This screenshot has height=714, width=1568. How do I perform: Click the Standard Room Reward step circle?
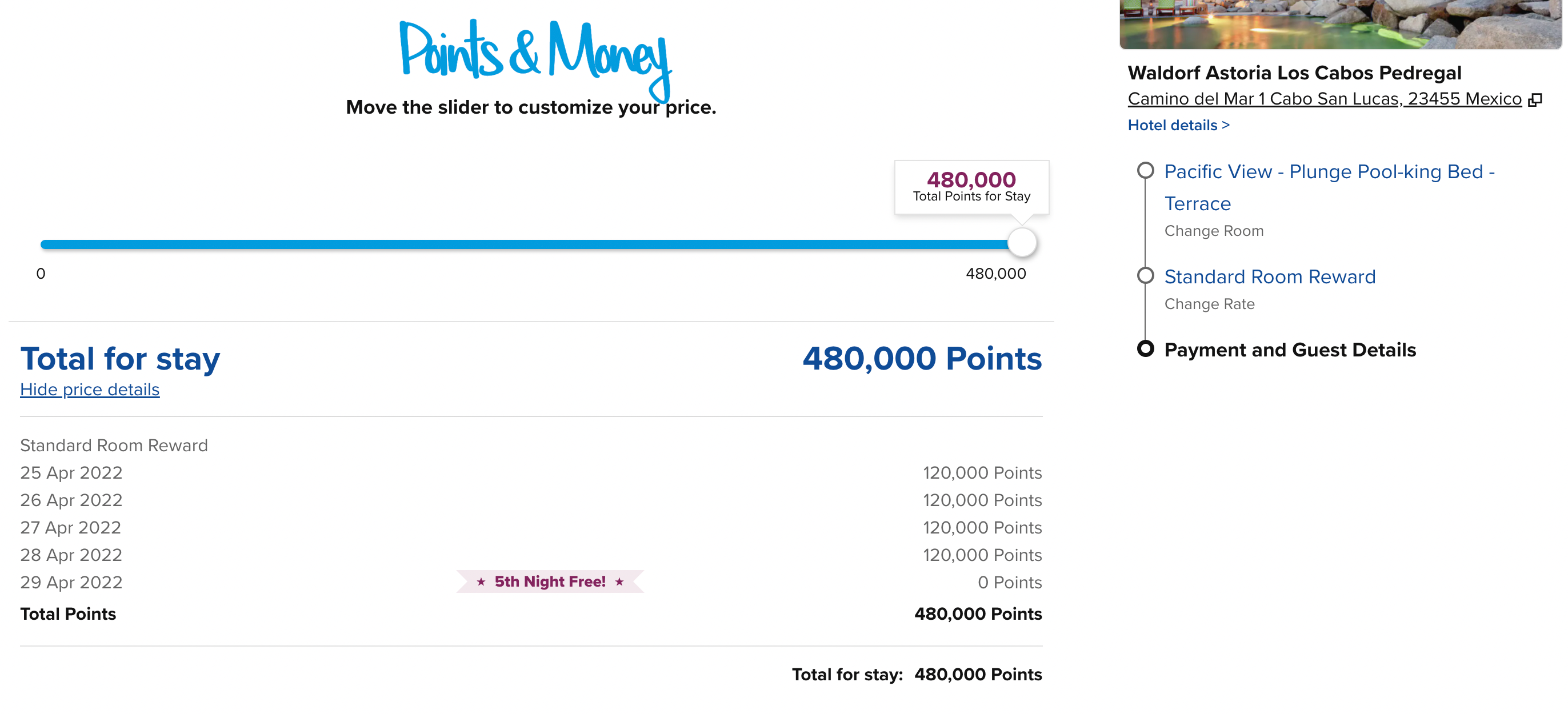pos(1146,276)
